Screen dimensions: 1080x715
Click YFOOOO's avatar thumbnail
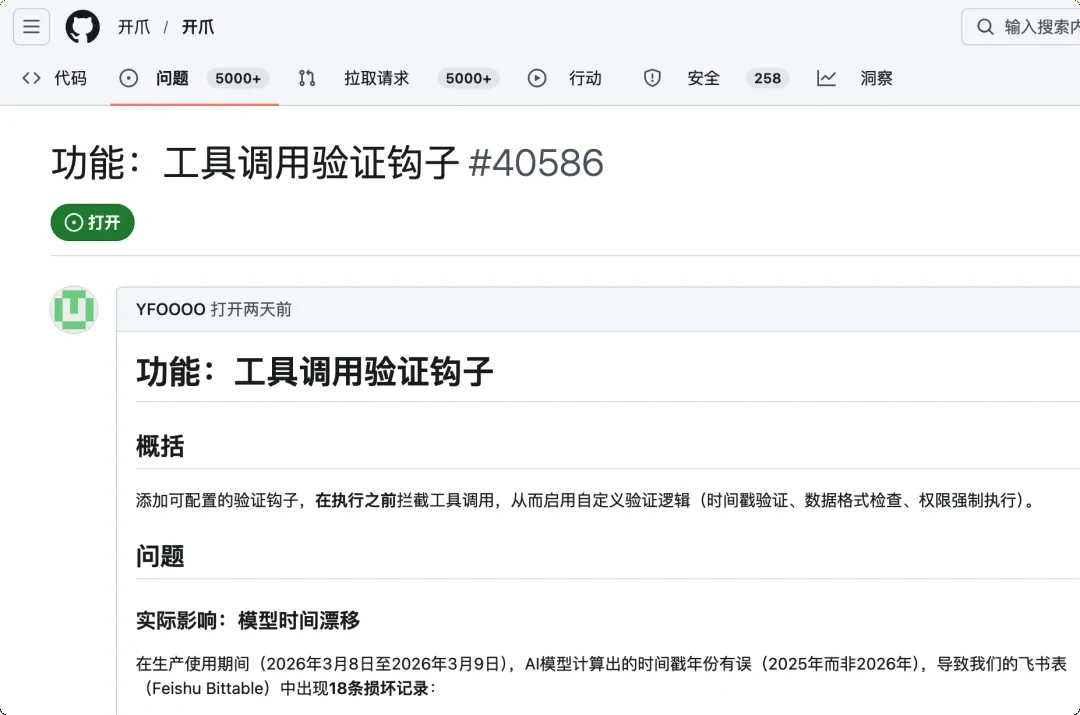pos(73,309)
